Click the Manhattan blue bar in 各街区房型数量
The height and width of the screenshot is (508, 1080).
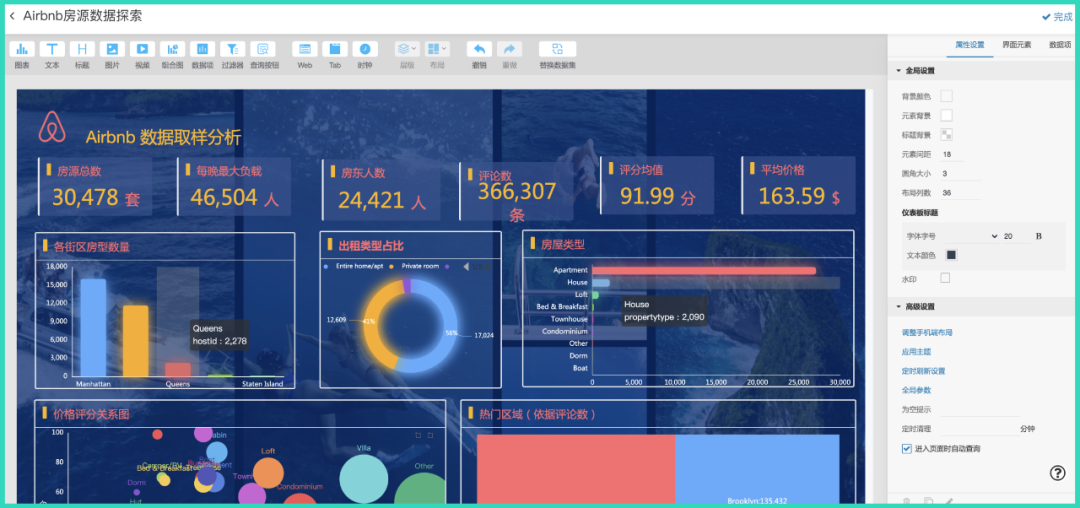click(94, 328)
